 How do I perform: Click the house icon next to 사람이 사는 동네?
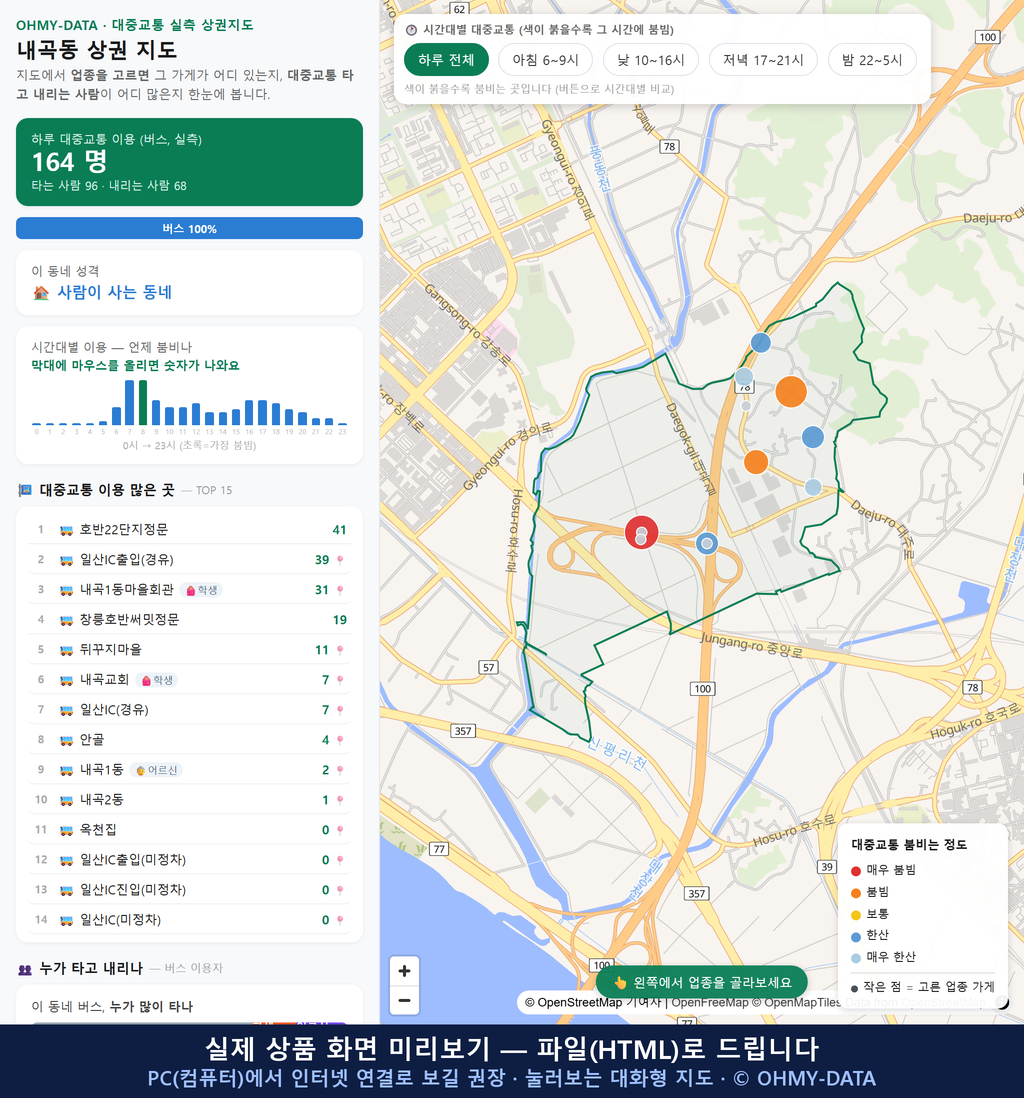tap(41, 293)
